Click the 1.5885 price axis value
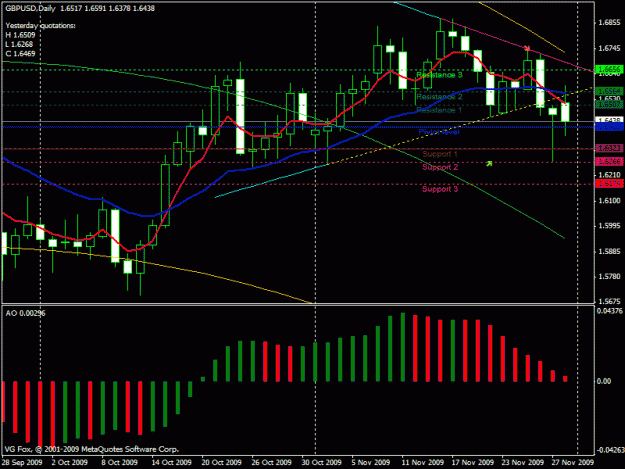 (x=610, y=251)
